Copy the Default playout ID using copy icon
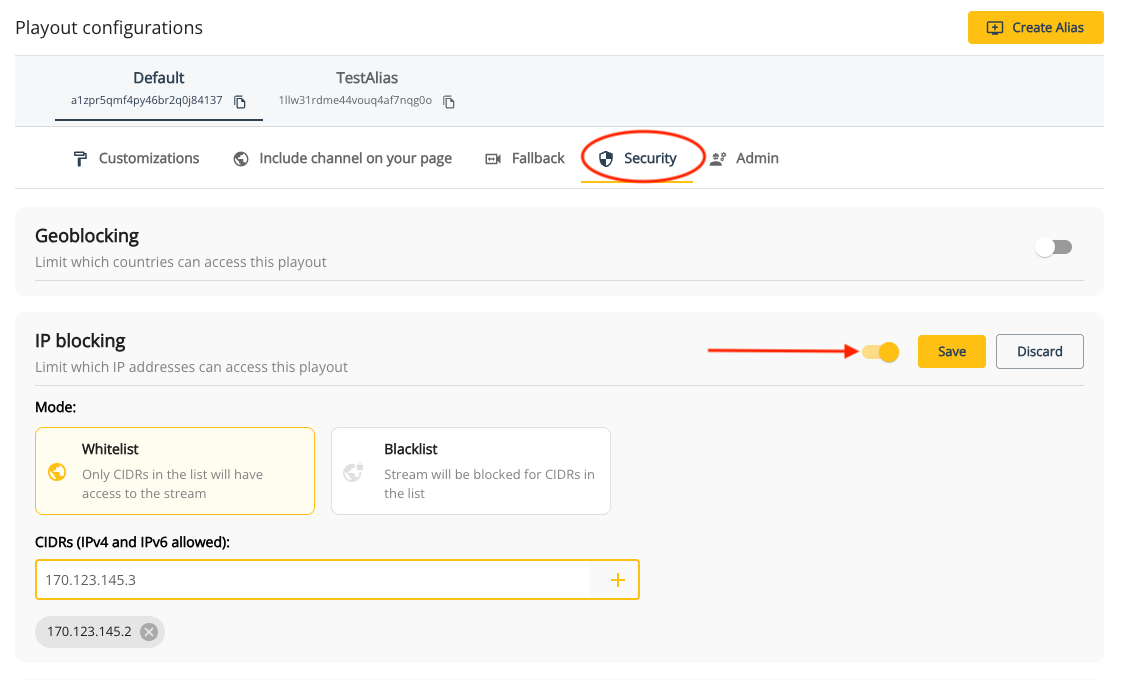Viewport: 1121px width, 680px height. point(238,101)
